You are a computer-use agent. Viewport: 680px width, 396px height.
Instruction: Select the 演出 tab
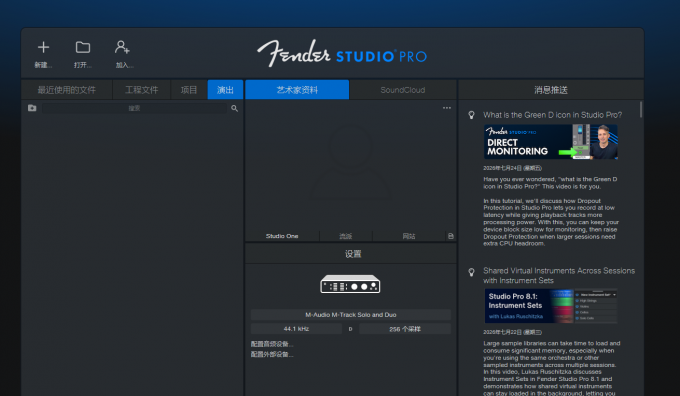tap(225, 90)
